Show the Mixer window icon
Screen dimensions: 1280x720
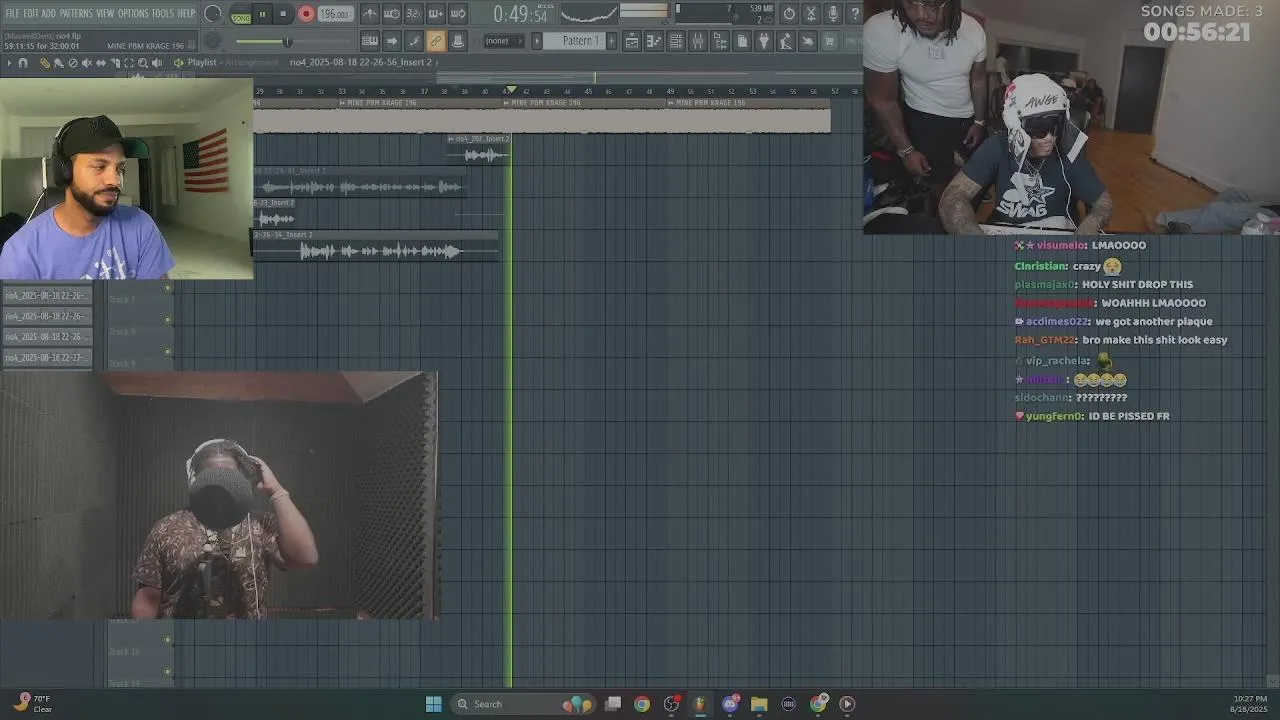698,41
